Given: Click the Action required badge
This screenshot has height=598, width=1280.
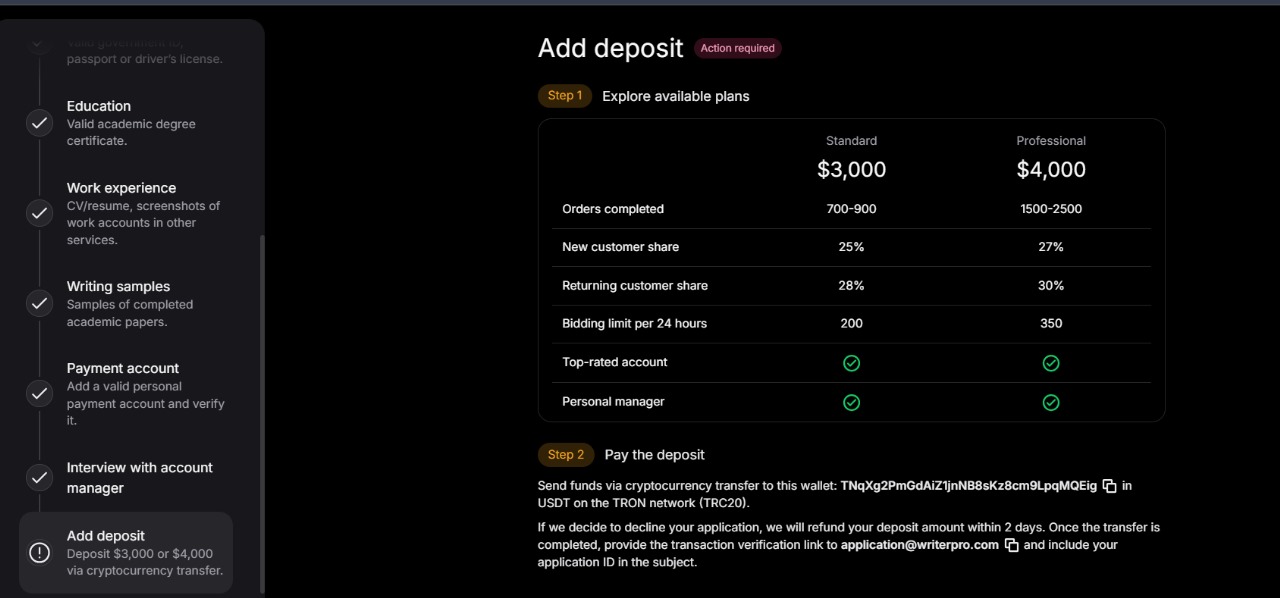Looking at the screenshot, I should point(738,48).
